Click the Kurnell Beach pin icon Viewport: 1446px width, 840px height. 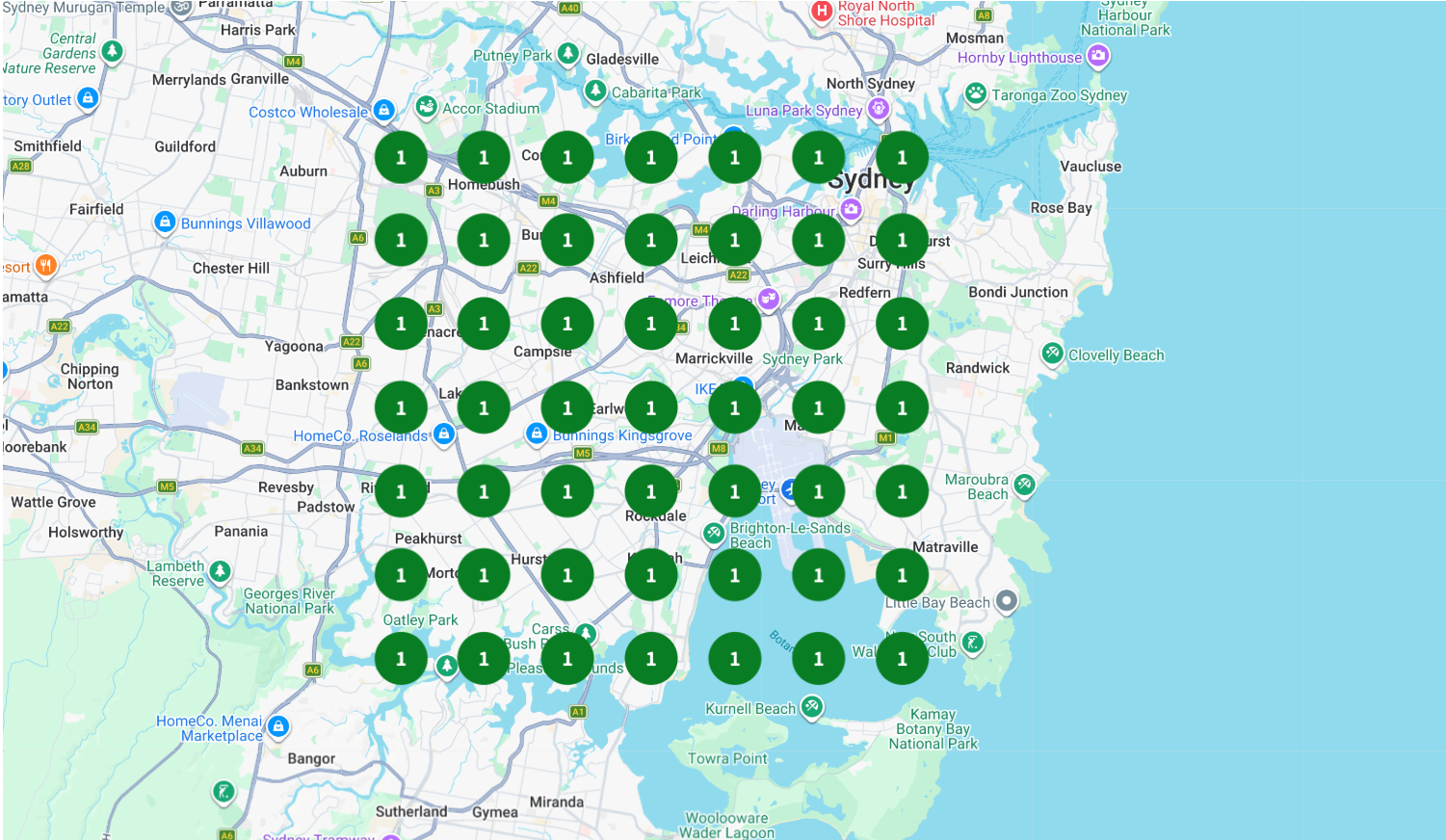point(812,708)
